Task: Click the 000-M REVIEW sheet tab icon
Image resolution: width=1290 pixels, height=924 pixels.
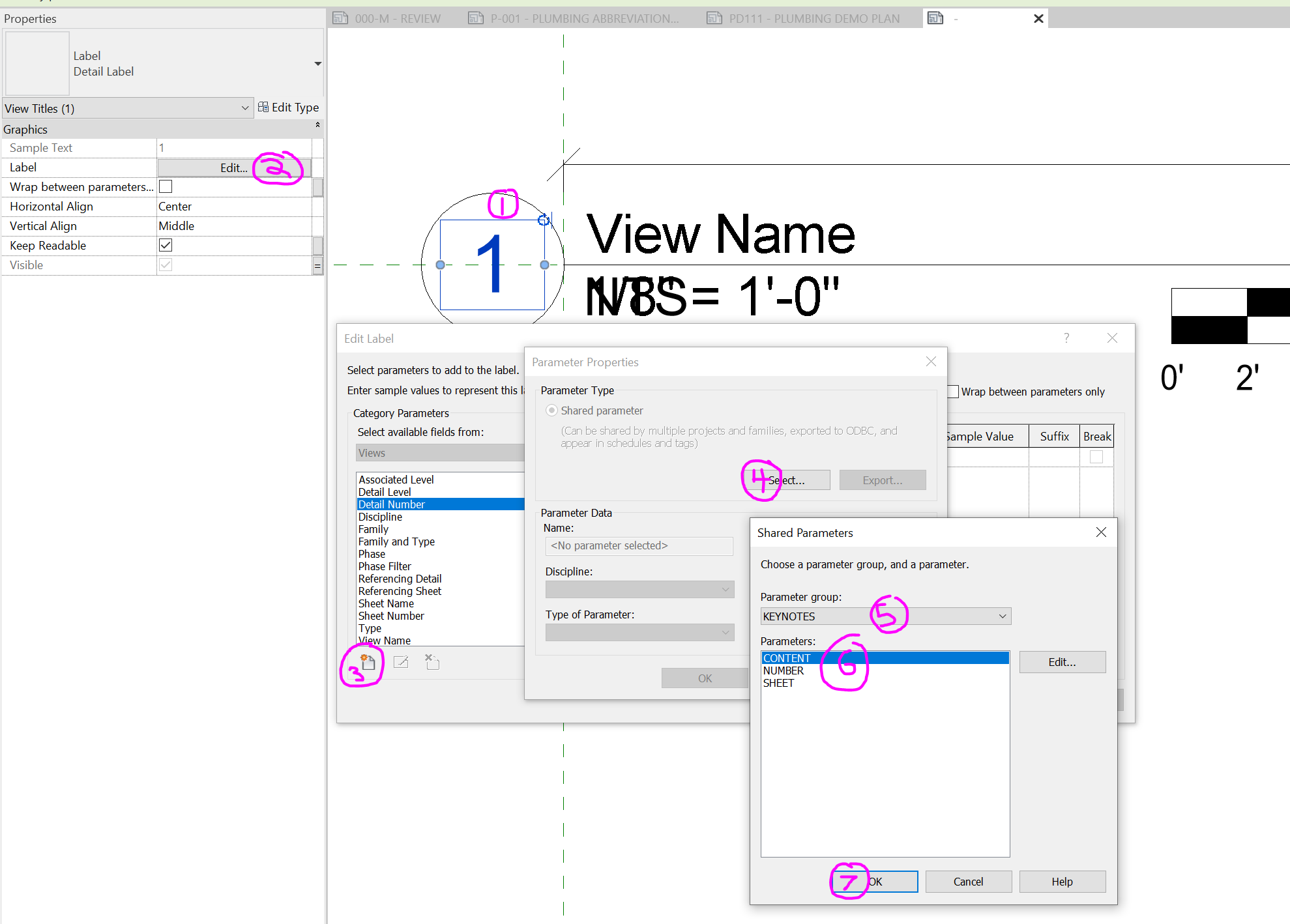Action: (340, 18)
